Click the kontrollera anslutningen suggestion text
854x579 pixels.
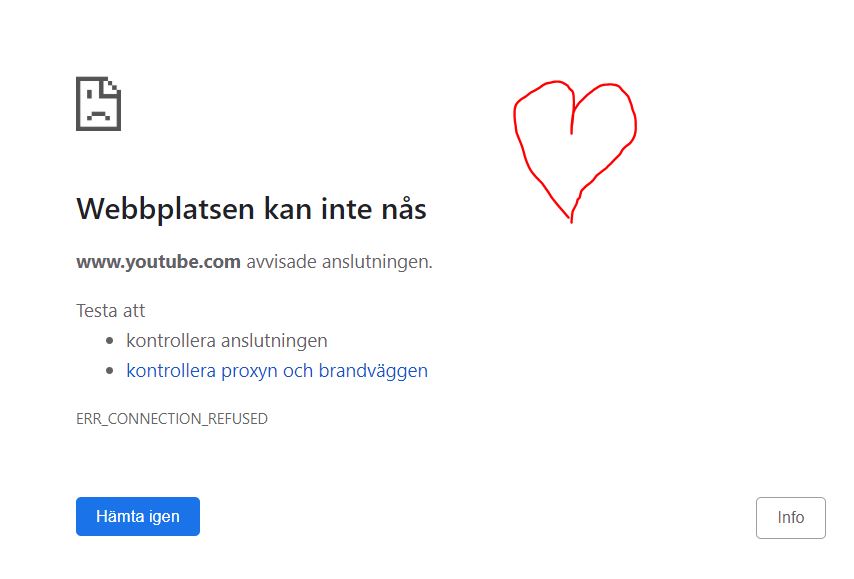(227, 341)
